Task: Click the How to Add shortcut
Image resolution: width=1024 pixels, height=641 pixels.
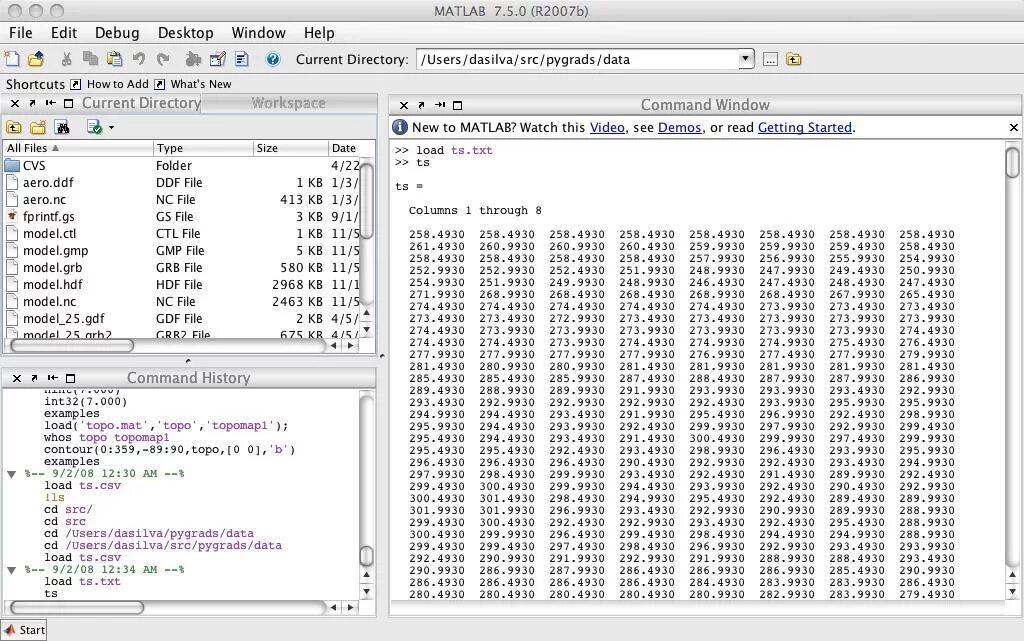Action: point(110,84)
